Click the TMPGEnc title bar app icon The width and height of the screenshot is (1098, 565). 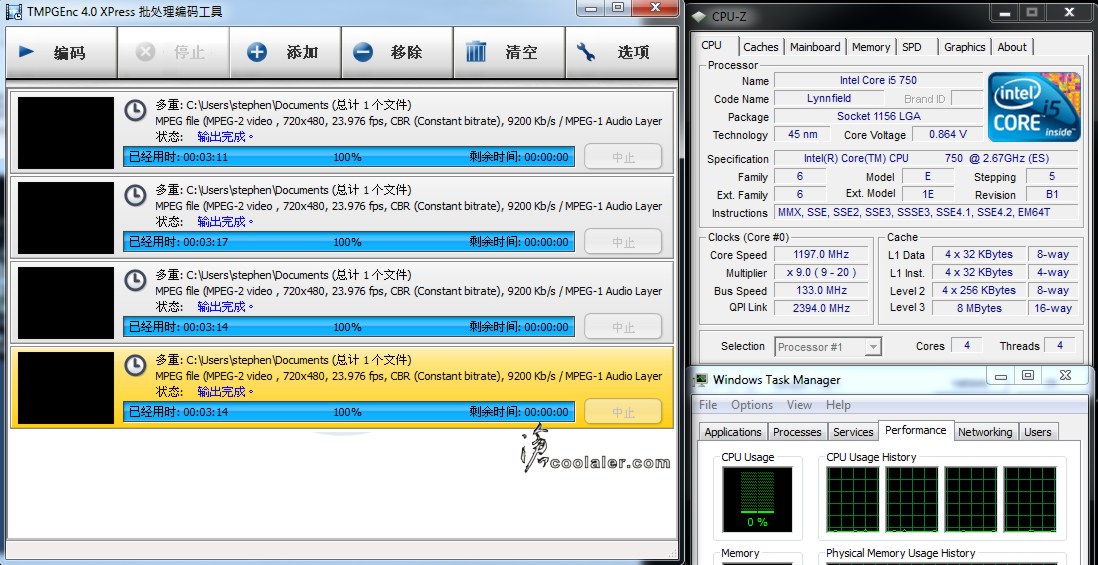click(x=13, y=11)
